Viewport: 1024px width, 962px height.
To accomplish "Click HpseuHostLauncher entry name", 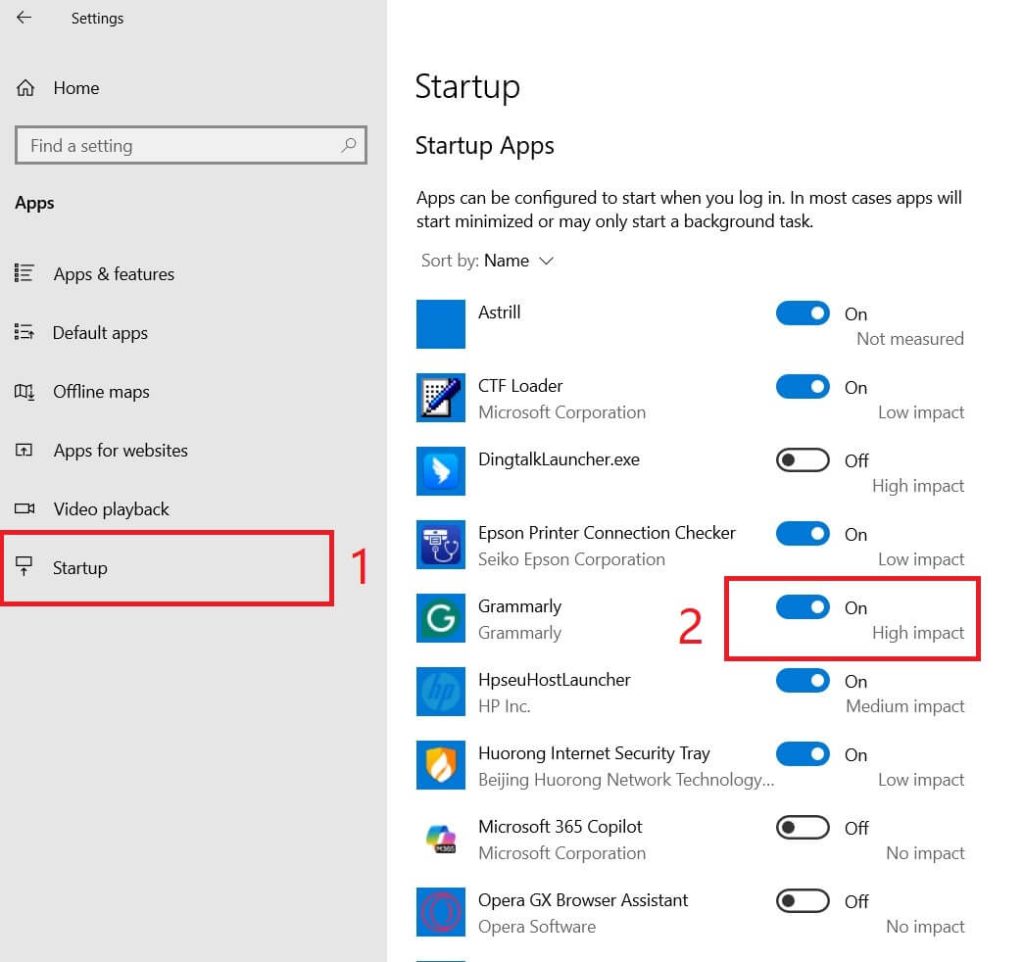I will click(554, 679).
